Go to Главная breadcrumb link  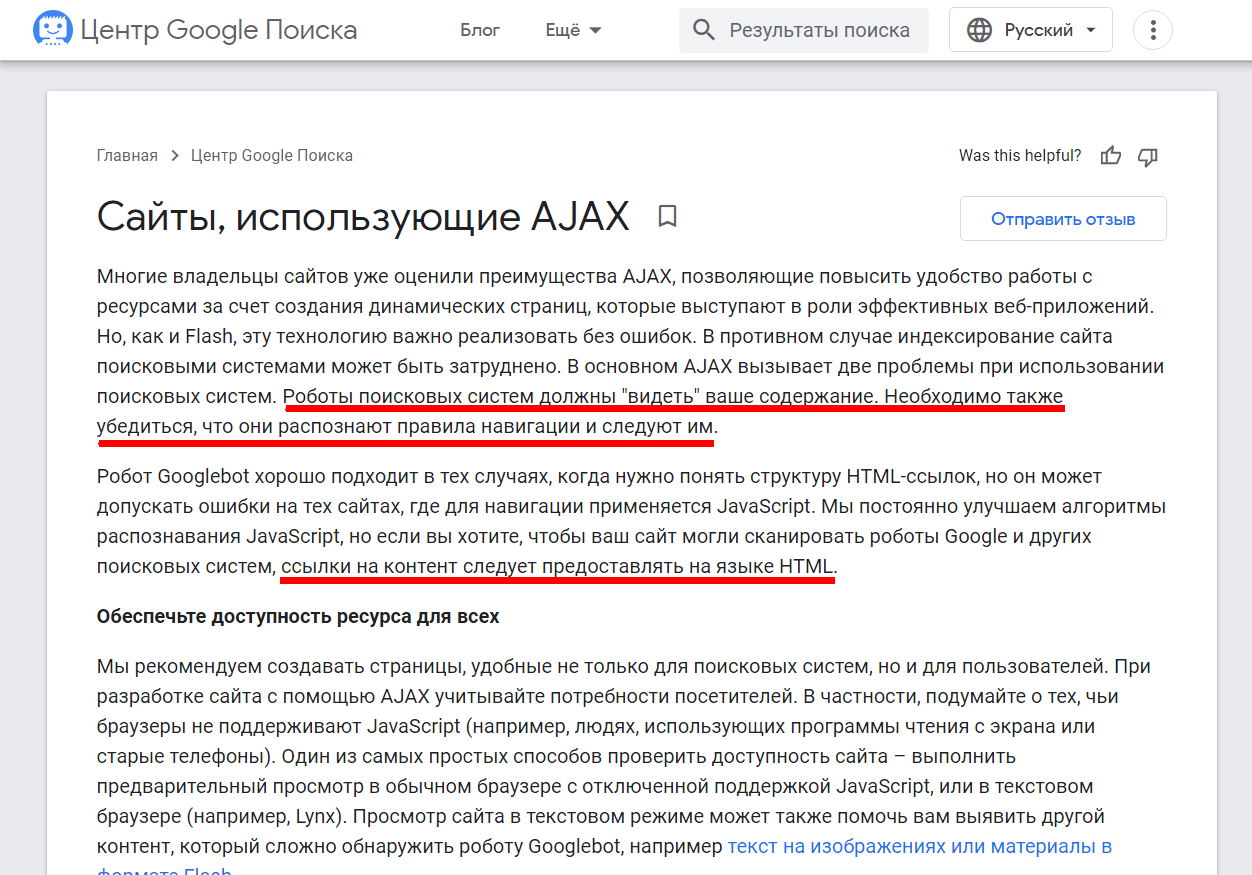click(x=127, y=156)
